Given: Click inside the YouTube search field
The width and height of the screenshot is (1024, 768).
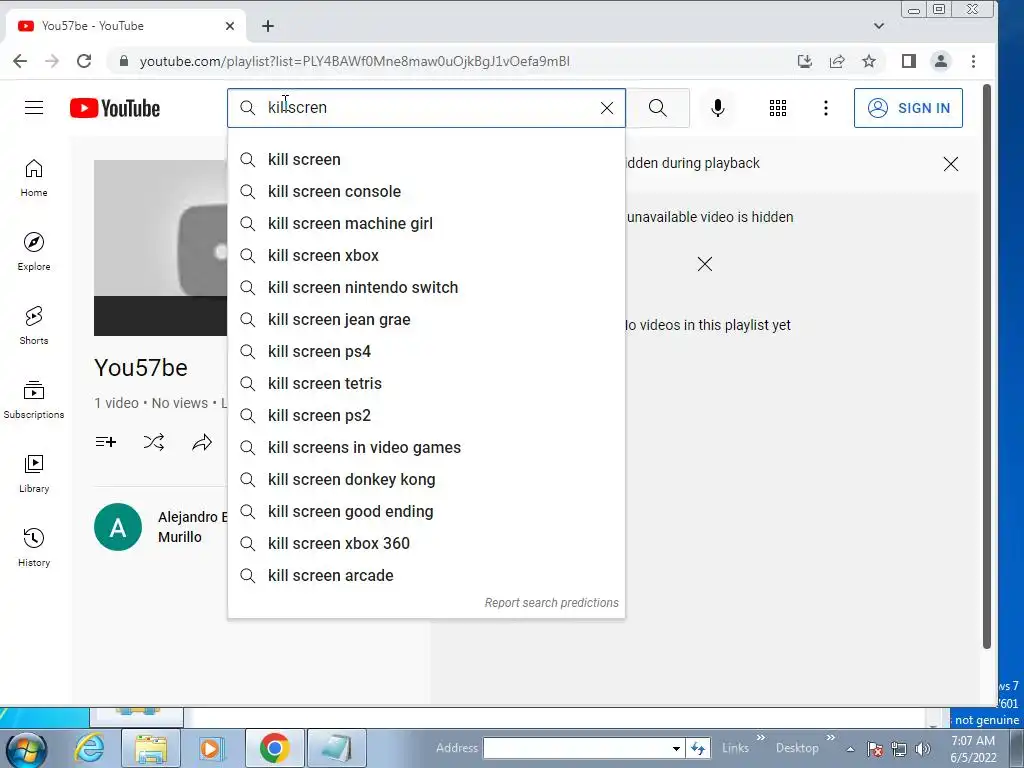Looking at the screenshot, I should (424, 108).
